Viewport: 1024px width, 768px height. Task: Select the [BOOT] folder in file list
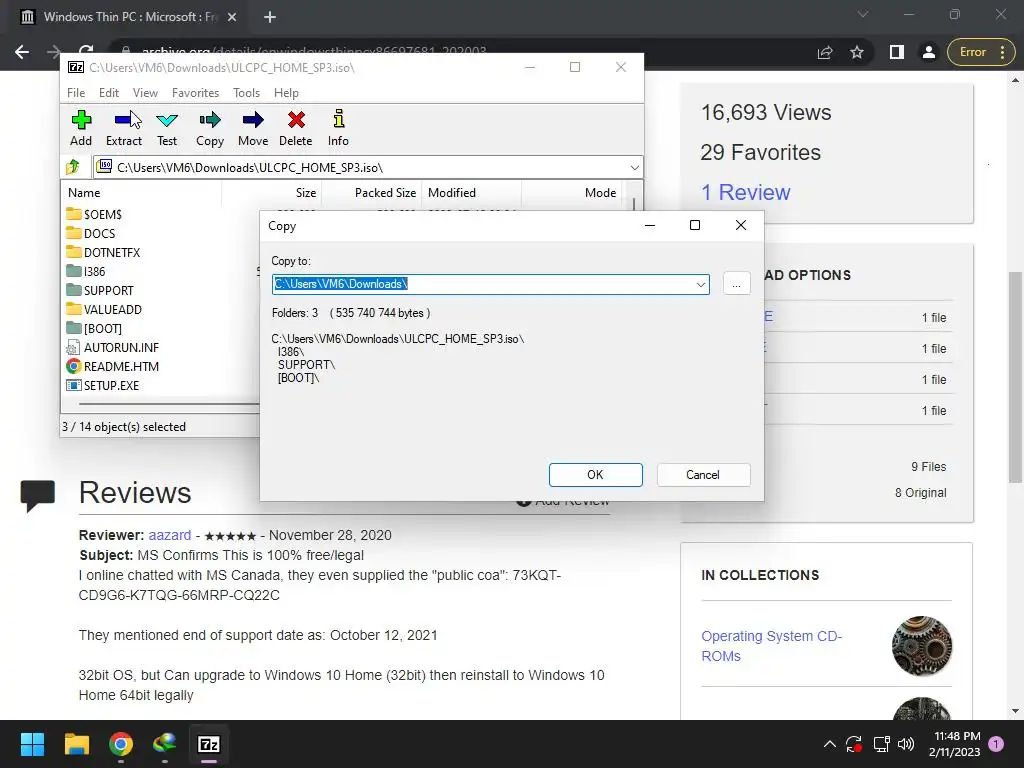[x=94, y=328]
